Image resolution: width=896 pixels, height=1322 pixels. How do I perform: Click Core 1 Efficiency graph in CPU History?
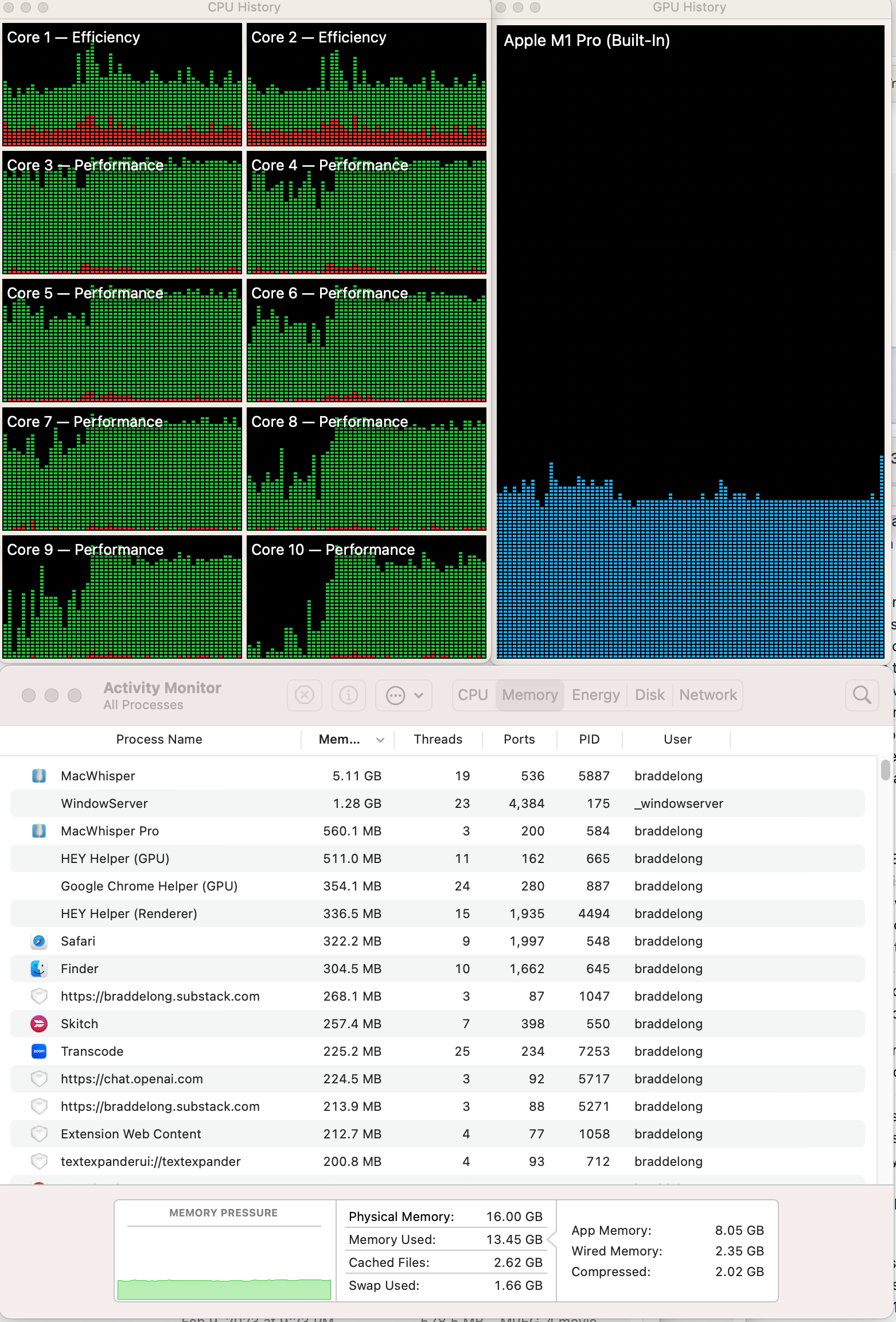pyautogui.click(x=122, y=85)
